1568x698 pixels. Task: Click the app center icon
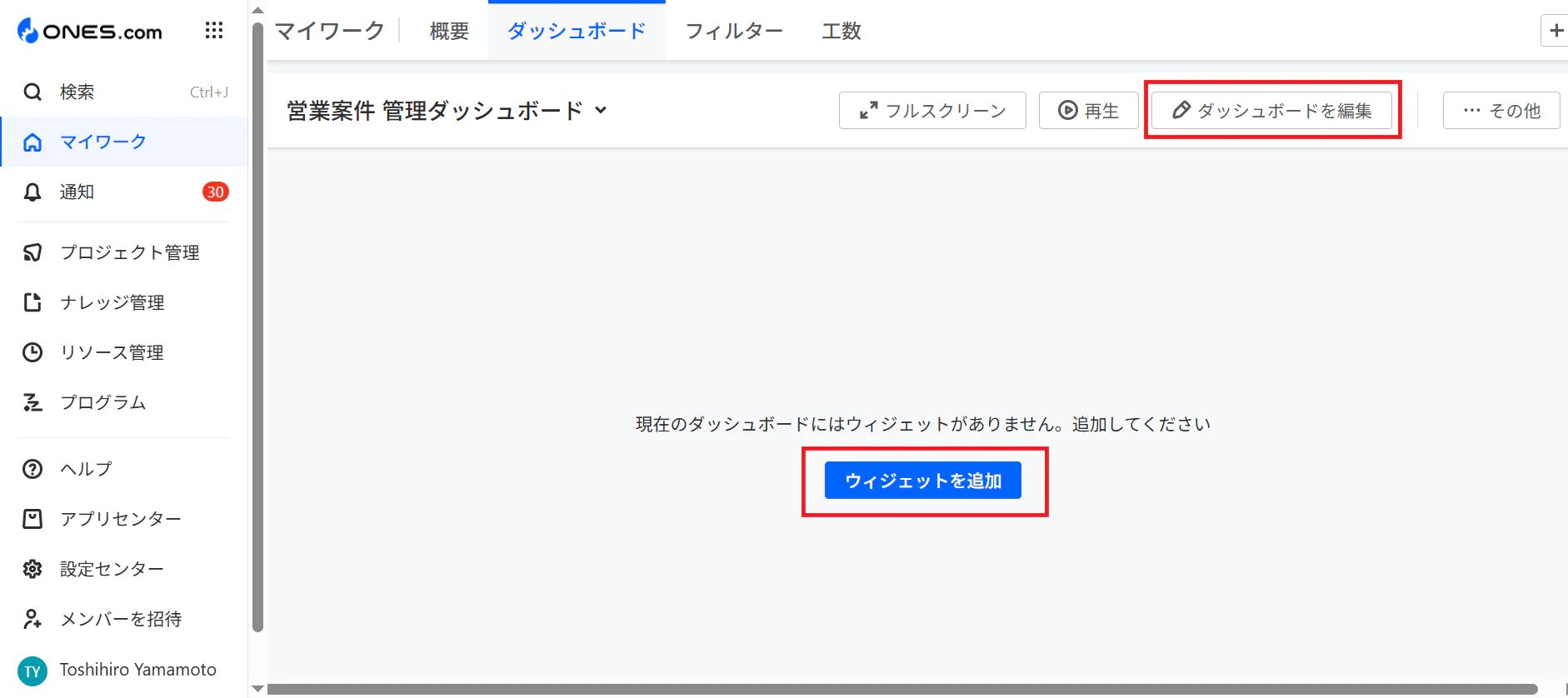tap(32, 519)
